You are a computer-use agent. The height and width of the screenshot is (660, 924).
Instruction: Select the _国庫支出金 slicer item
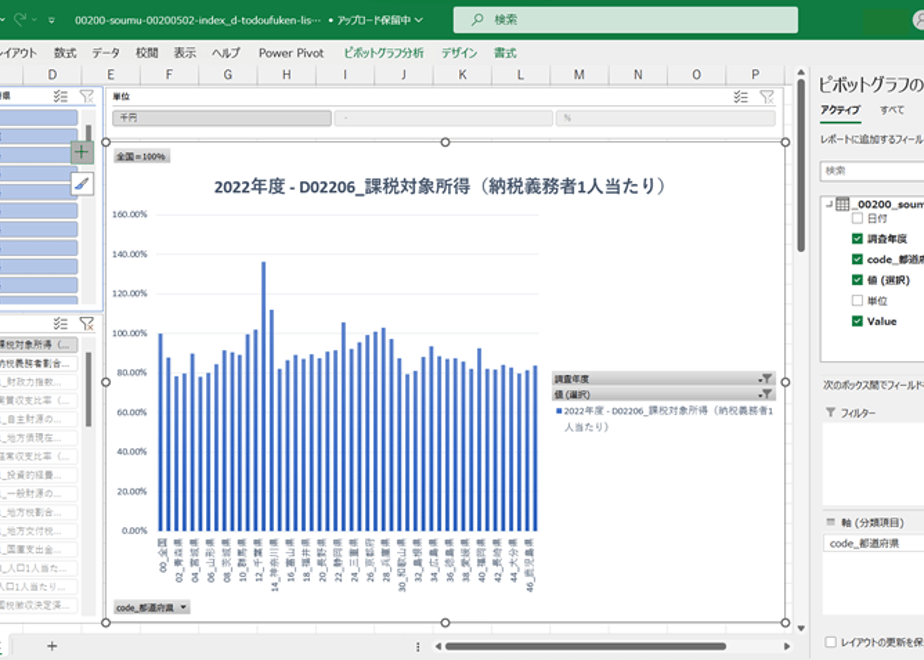(38, 549)
